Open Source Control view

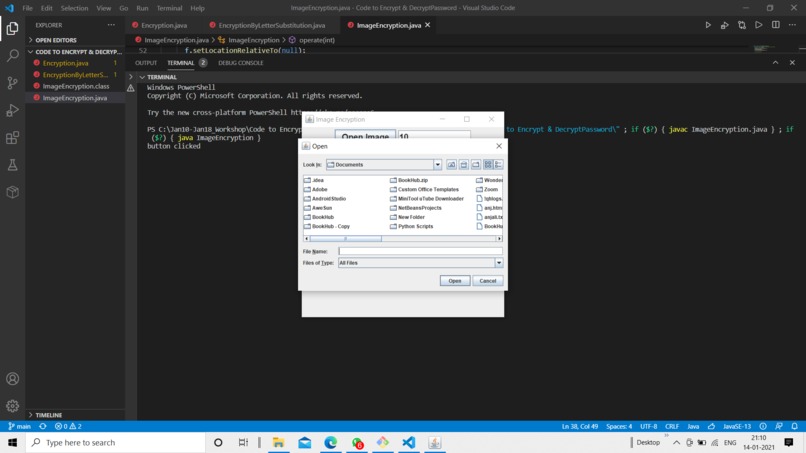tap(12, 83)
